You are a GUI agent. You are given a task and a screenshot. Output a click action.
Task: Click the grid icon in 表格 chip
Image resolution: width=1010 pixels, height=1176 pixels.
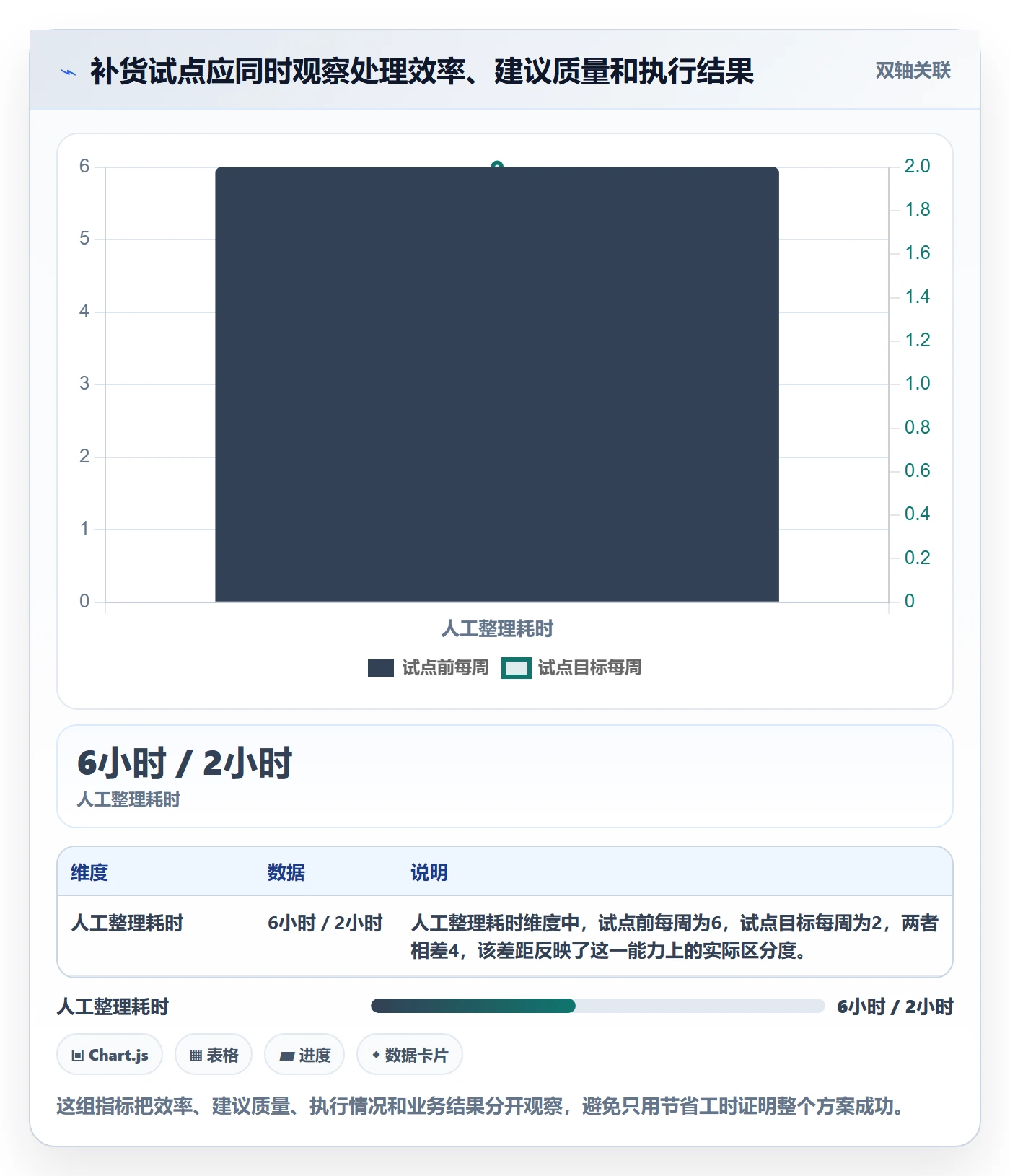tap(196, 1056)
